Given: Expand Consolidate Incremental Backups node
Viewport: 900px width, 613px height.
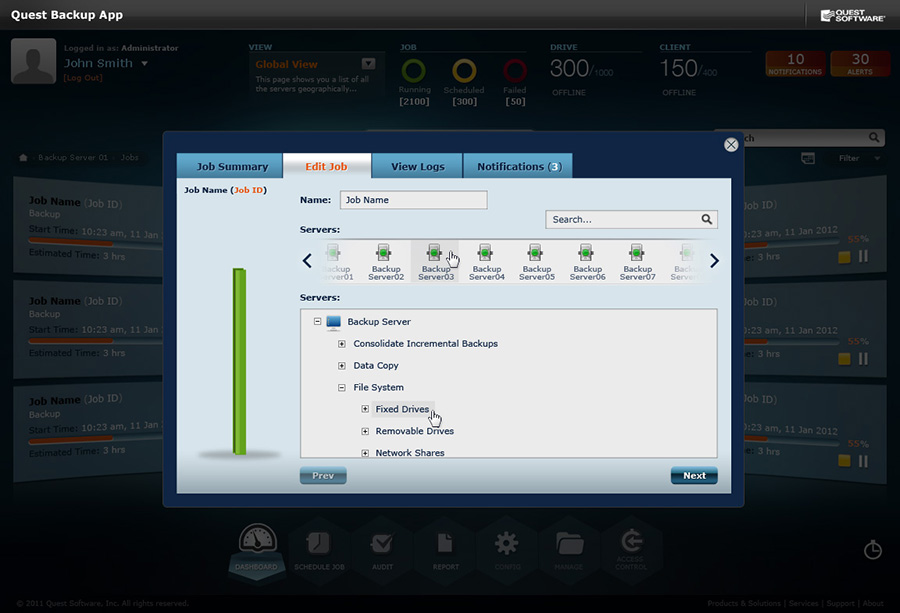Looking at the screenshot, I should click(342, 344).
